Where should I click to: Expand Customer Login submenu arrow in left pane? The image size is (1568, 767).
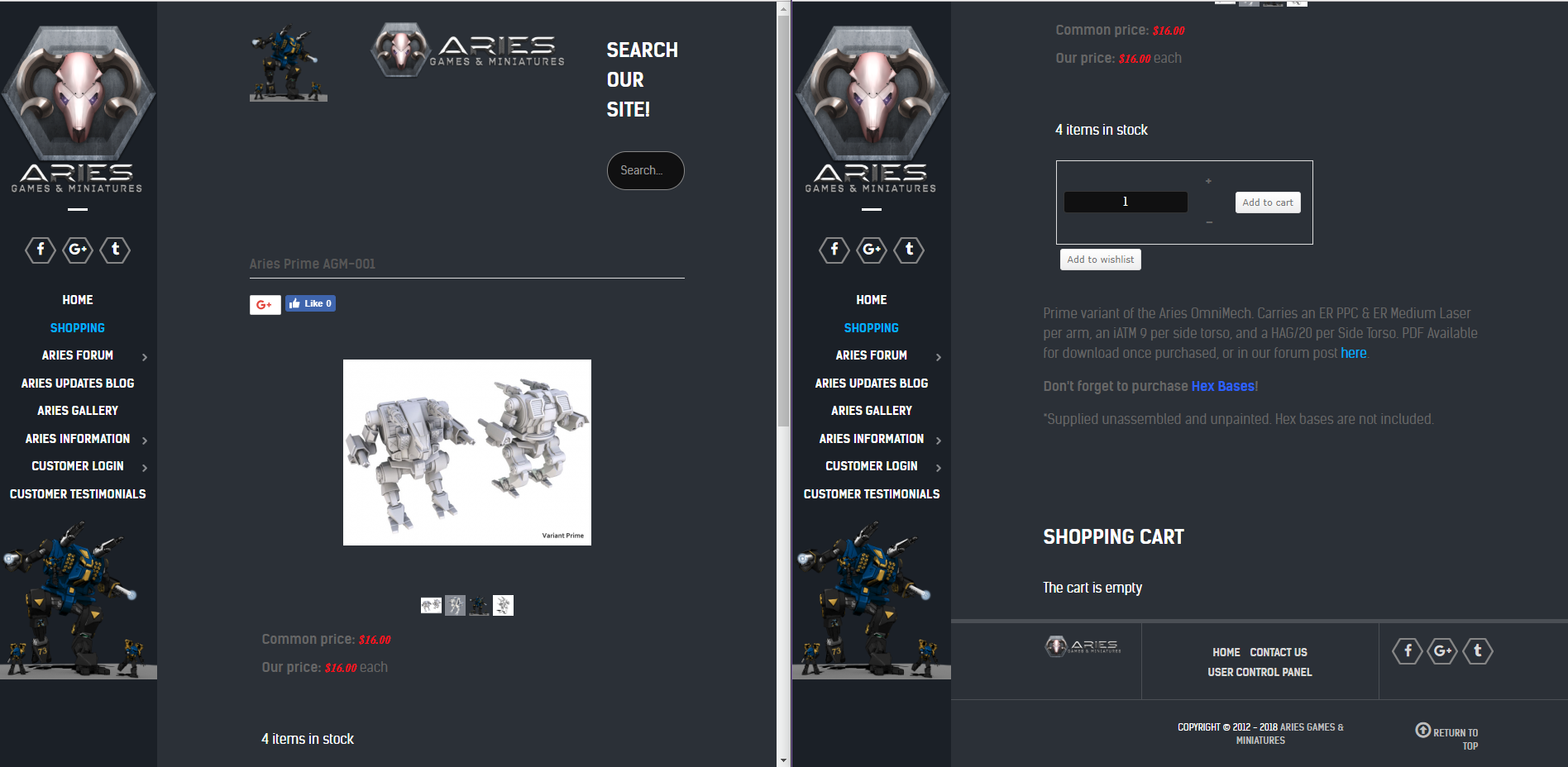click(145, 468)
